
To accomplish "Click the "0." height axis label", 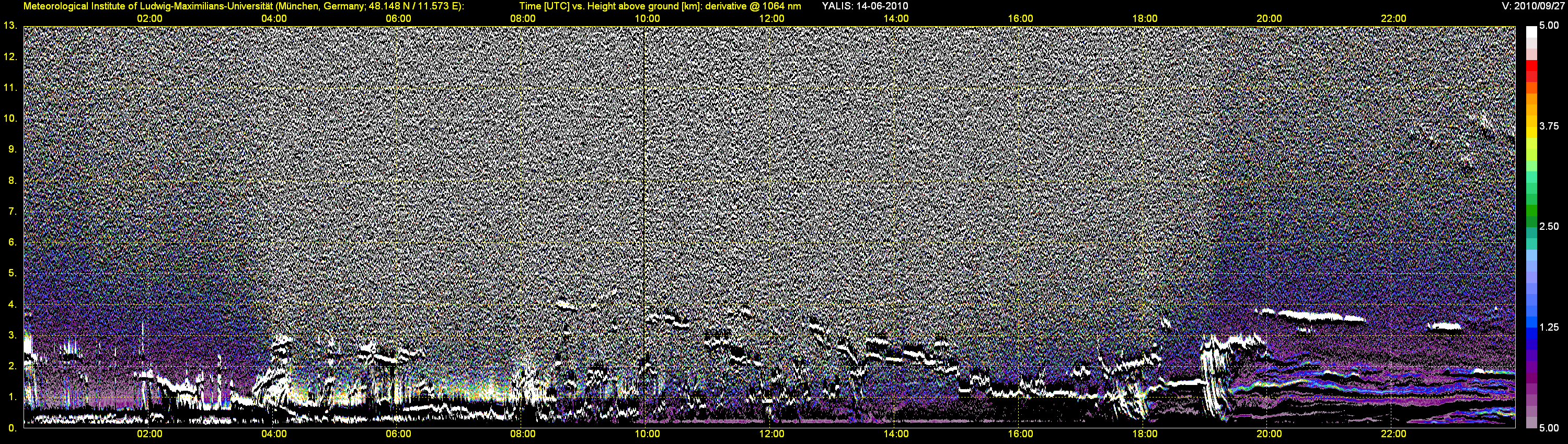I will pyautogui.click(x=12, y=428).
